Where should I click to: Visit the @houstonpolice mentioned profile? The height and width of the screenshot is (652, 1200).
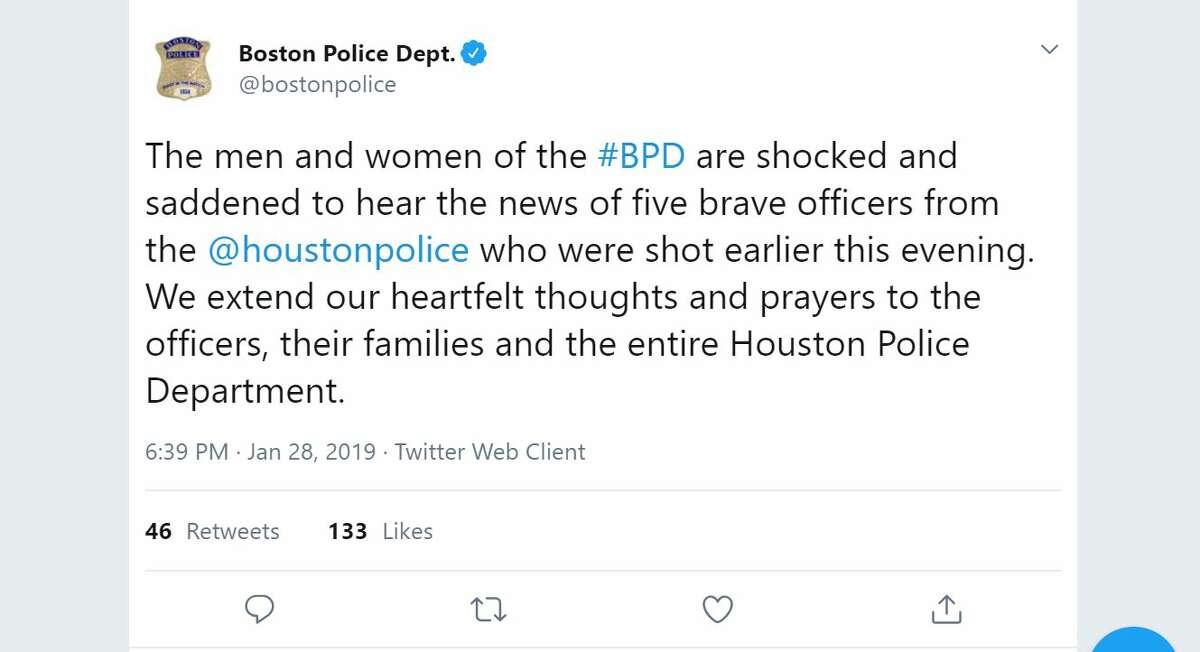[x=338, y=250]
